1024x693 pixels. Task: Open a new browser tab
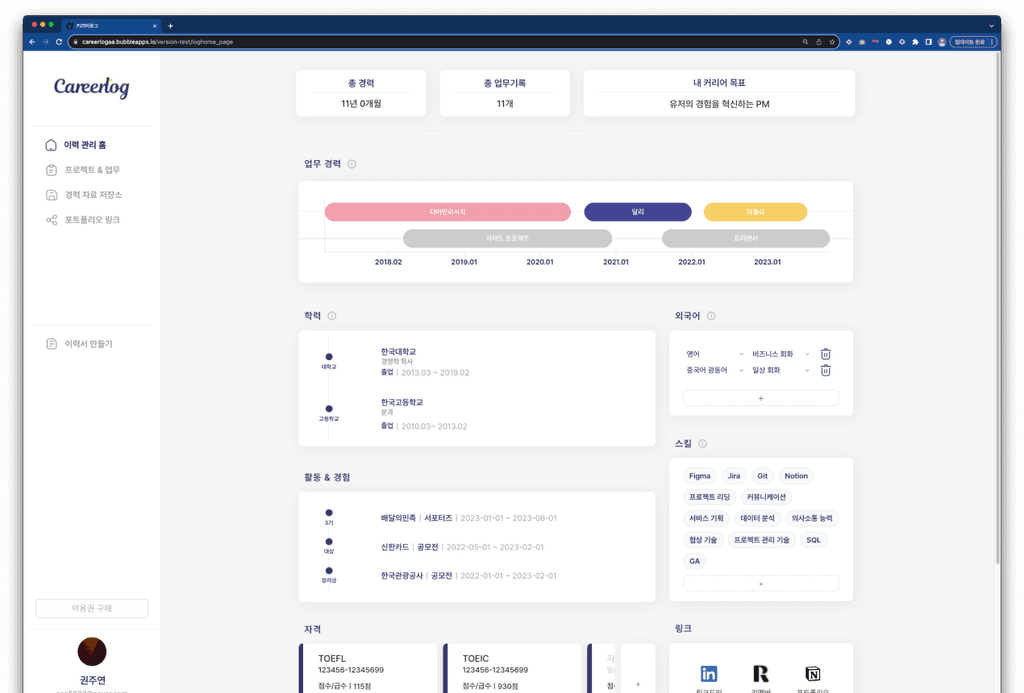coord(170,26)
